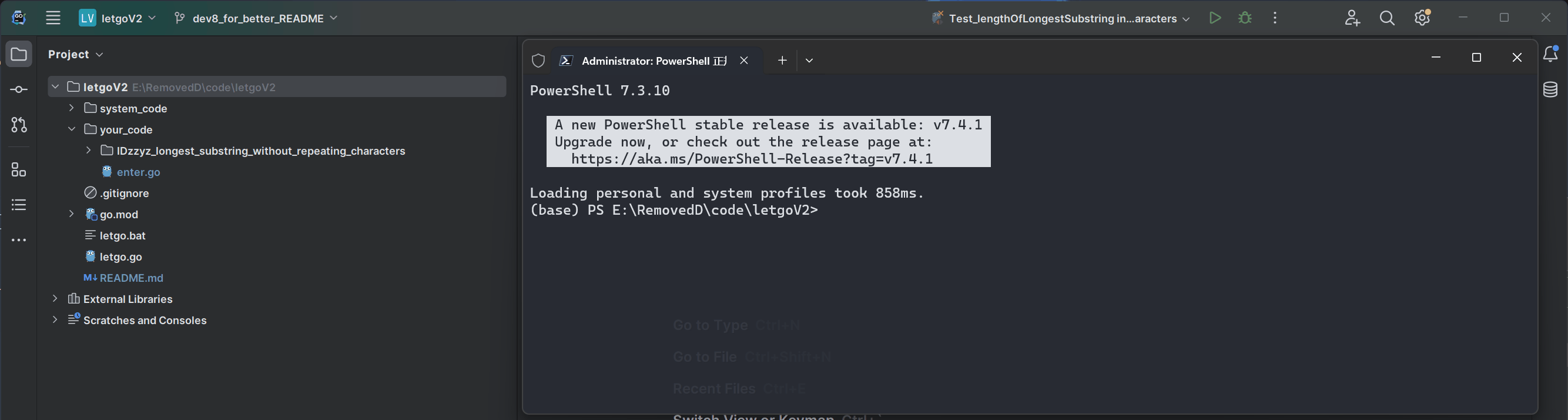Screen dimensions: 1568x420
Task: Select the letgoV2 root project row
Action: [277, 87]
